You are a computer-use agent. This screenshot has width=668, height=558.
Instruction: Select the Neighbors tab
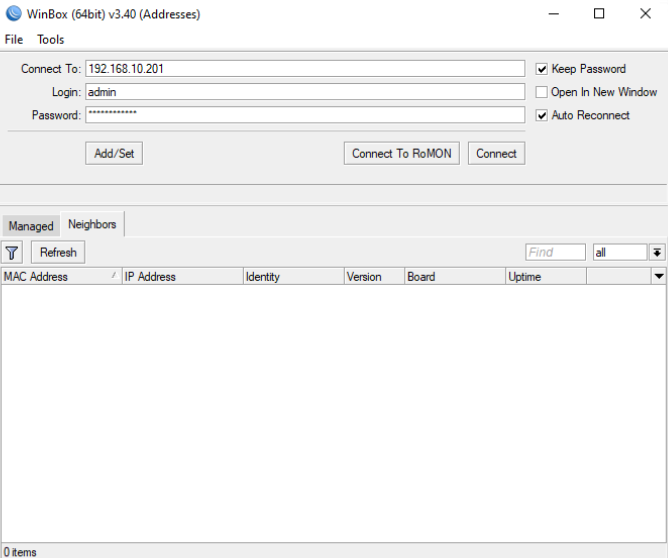click(92, 224)
